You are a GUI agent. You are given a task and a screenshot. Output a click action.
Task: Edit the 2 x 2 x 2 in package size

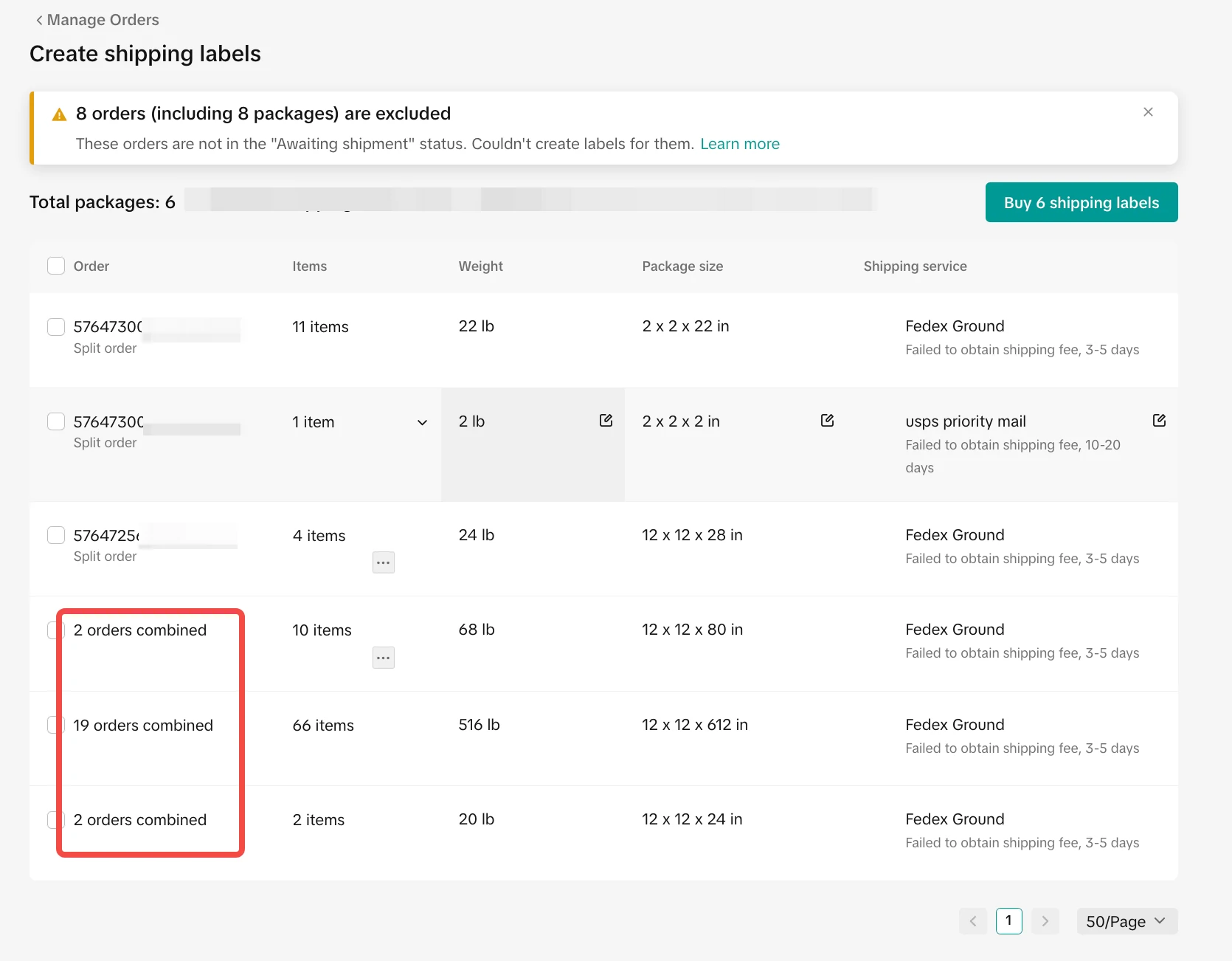point(827,421)
